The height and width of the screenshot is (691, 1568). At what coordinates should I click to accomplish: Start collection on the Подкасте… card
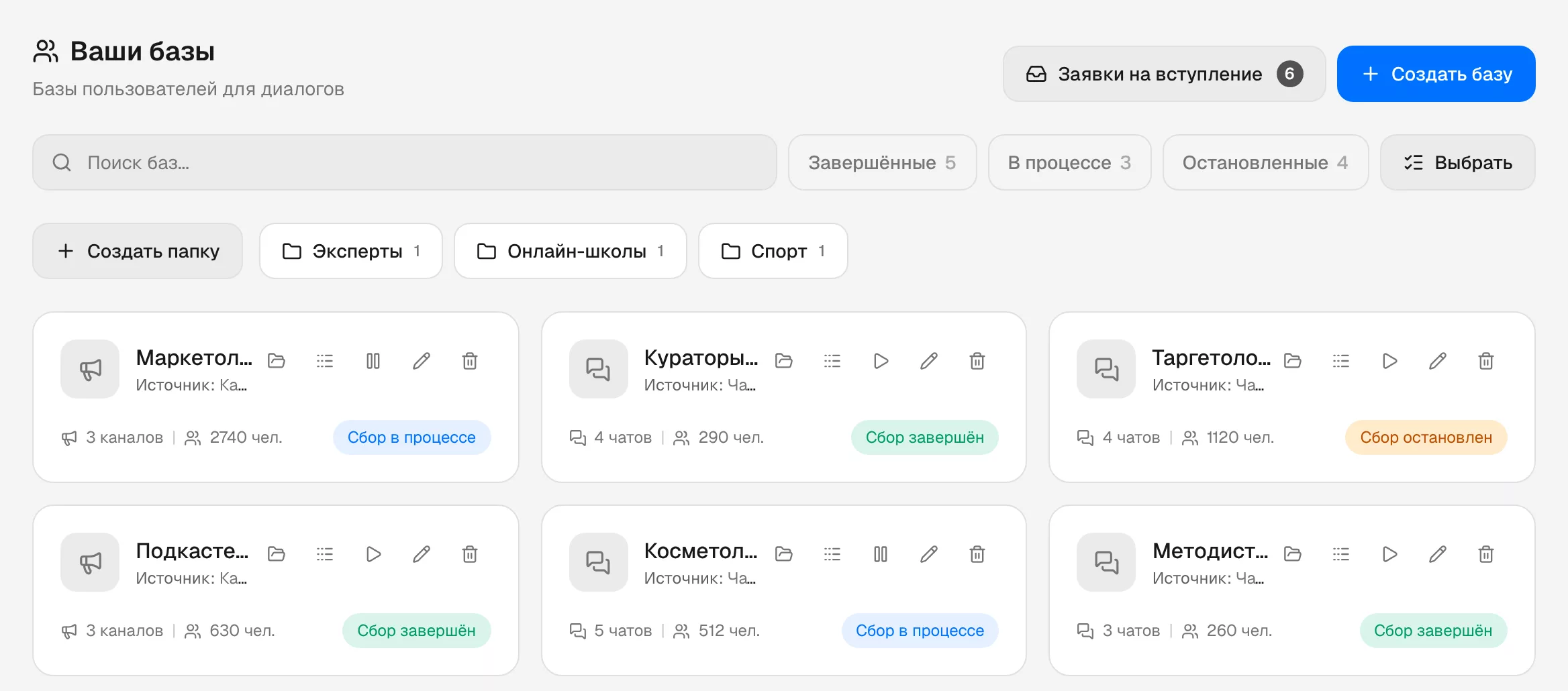(x=373, y=554)
